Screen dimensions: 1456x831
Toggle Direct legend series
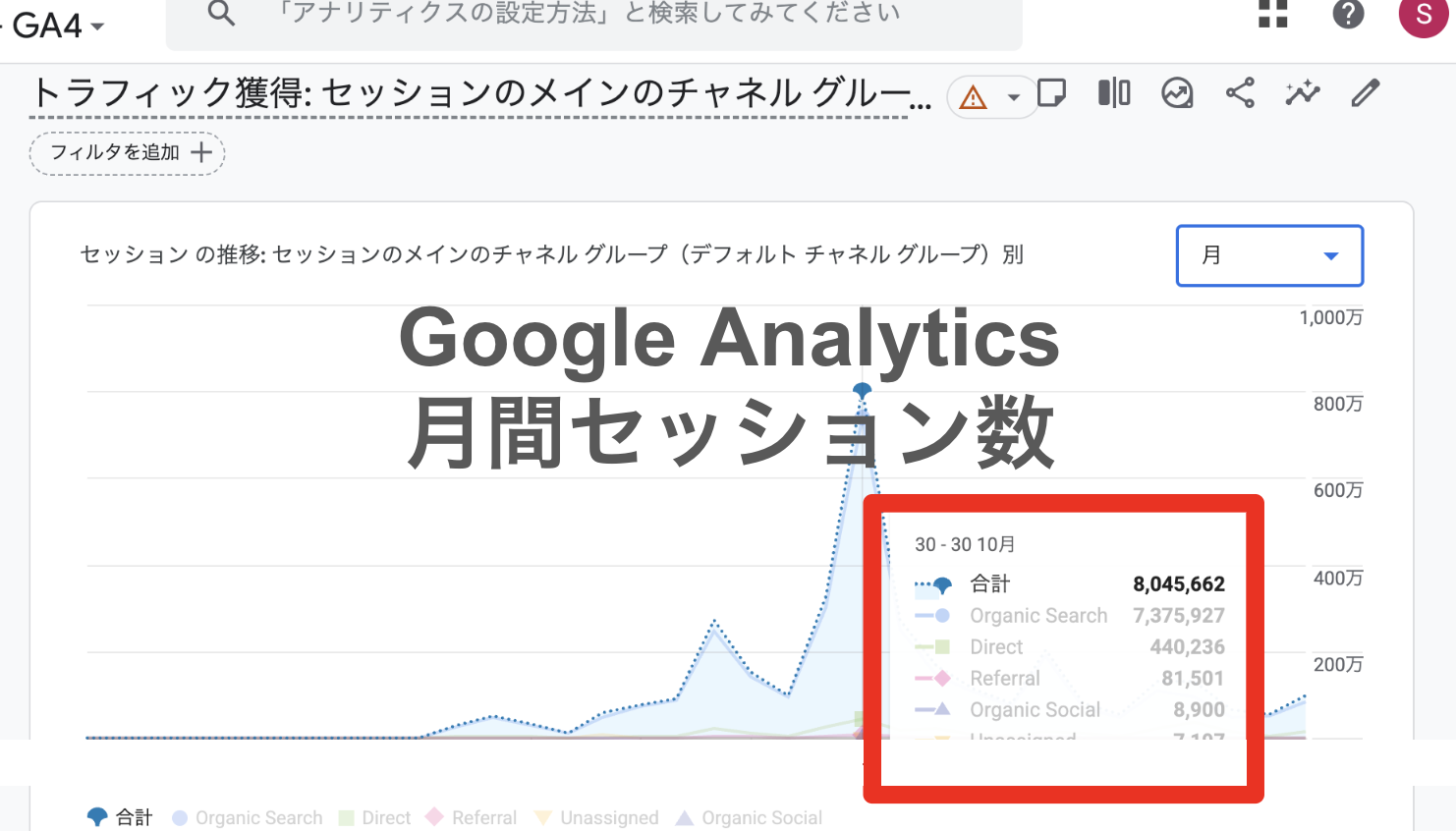[374, 817]
